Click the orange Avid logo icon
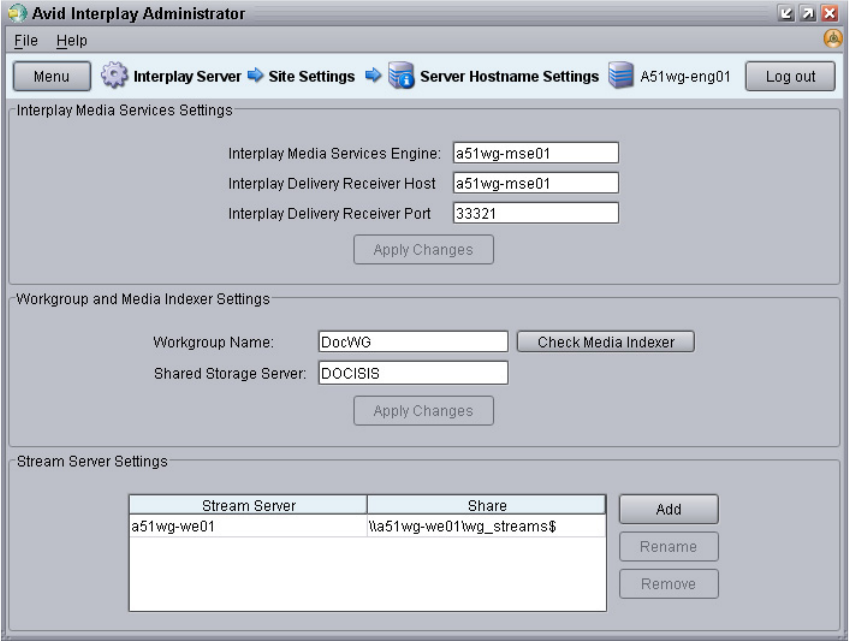The image size is (849, 641). point(833,39)
